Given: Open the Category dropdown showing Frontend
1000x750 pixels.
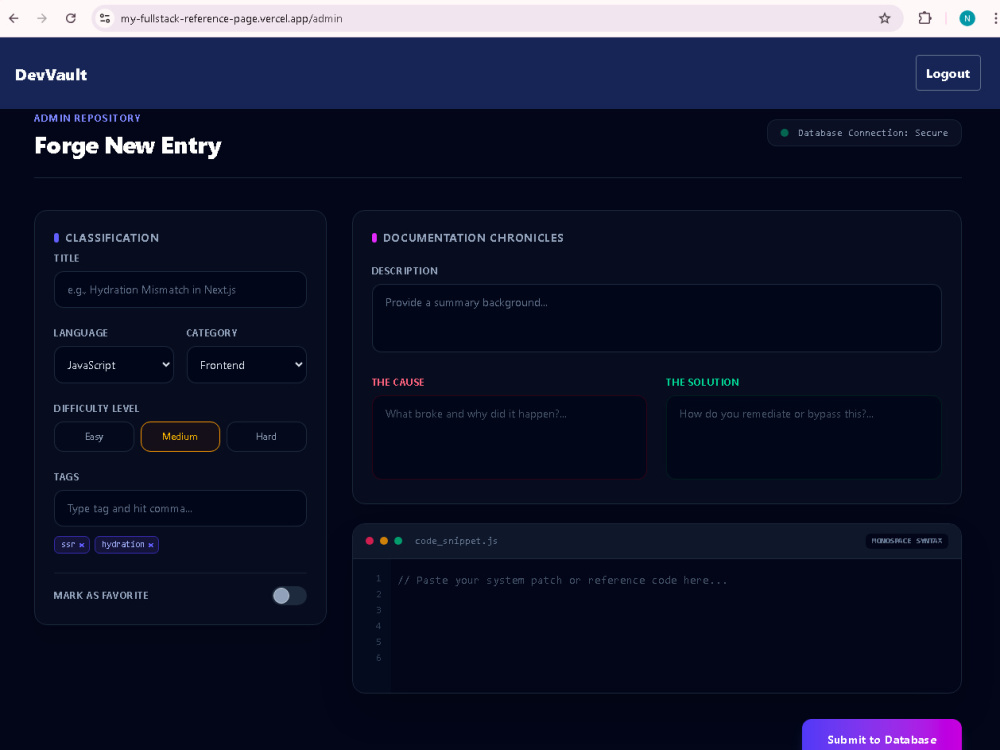Looking at the screenshot, I should 247,365.
